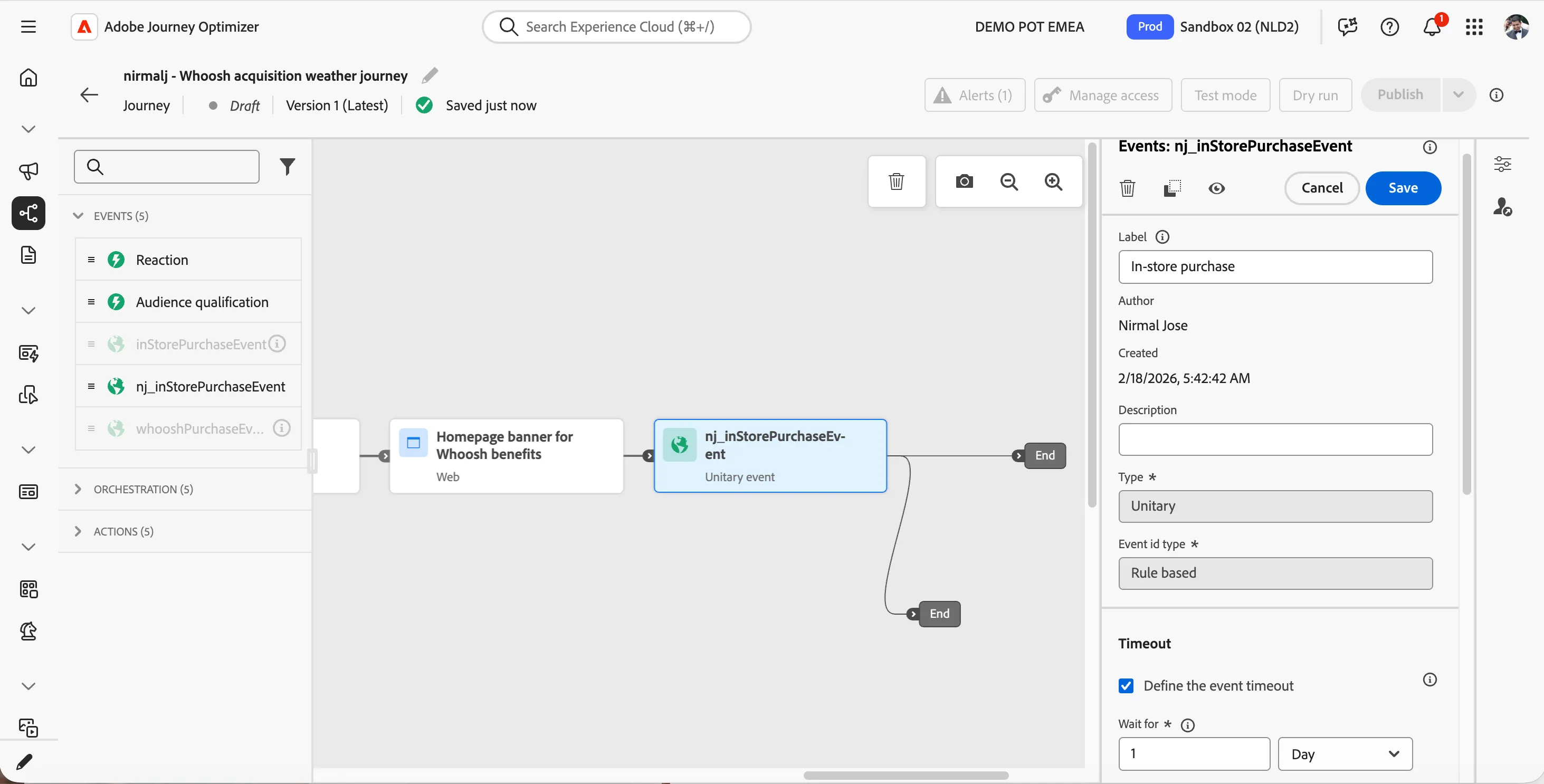Open Alerts (1)

point(975,95)
